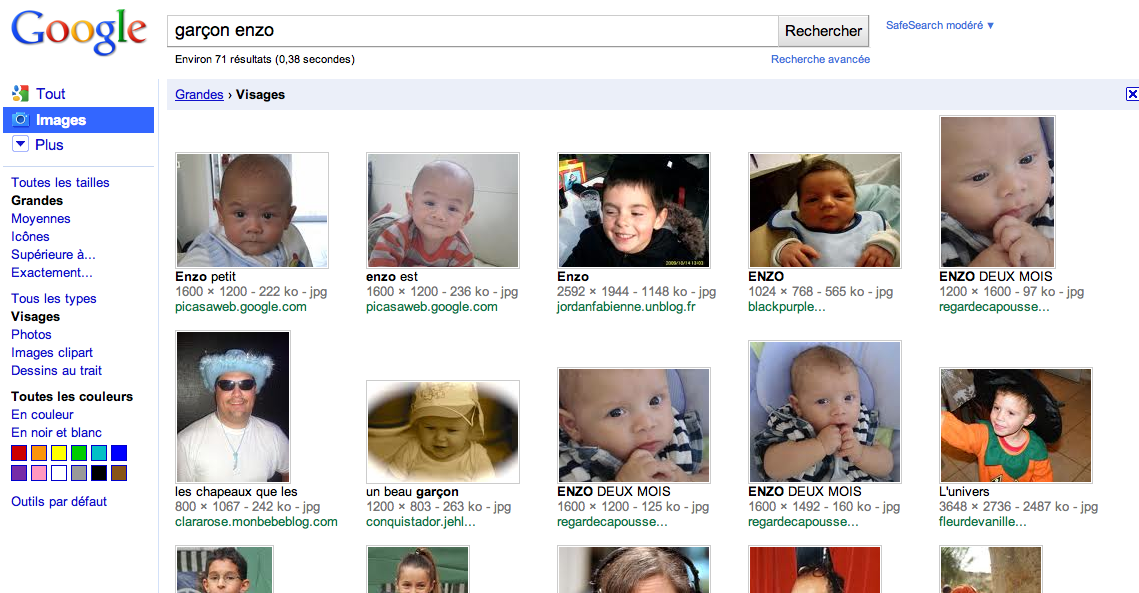This screenshot has height=593, width=1139.
Task: Pick the pink color swatch
Action: 39,473
